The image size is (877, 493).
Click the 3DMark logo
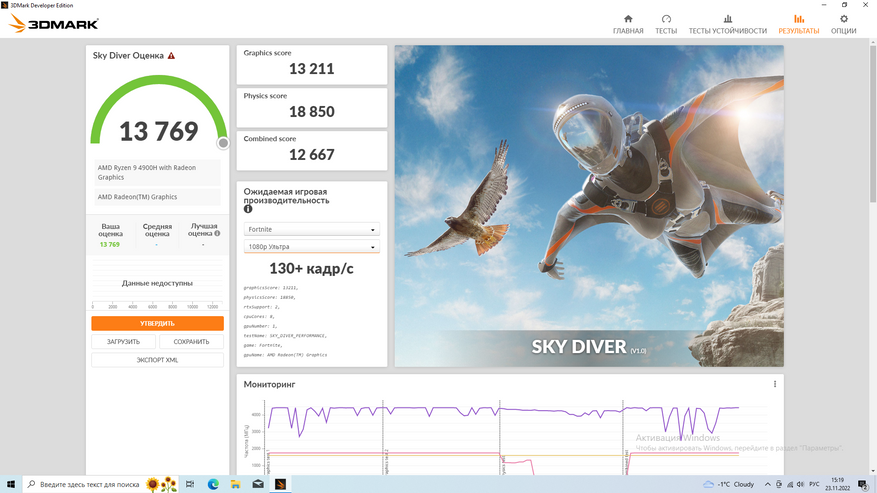[x=54, y=24]
